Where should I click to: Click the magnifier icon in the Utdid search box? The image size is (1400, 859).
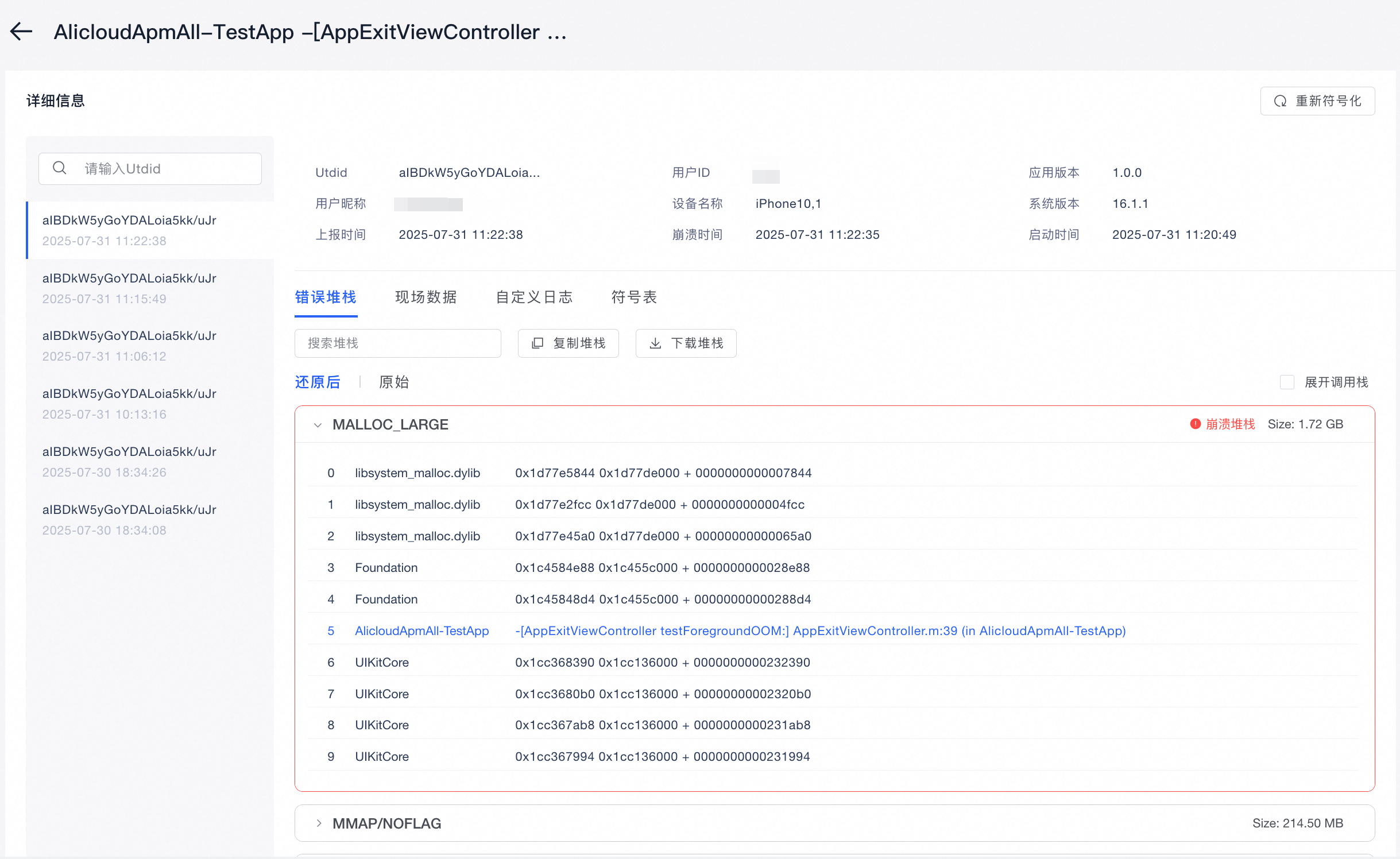point(60,168)
